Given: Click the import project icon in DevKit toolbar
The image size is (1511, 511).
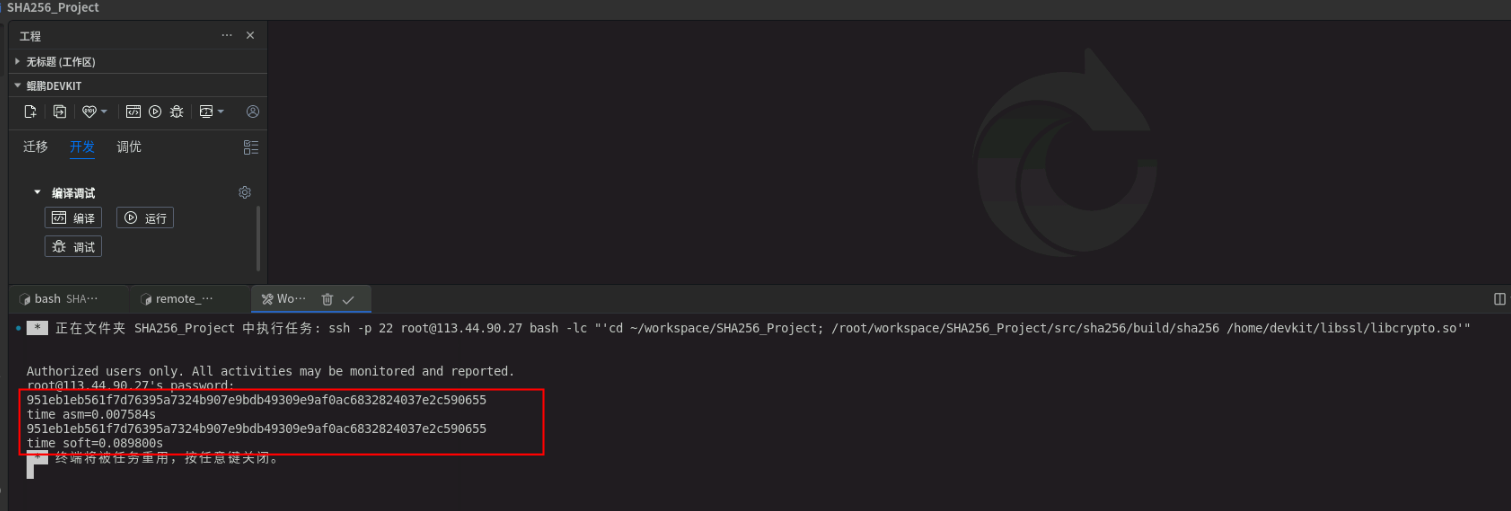Looking at the screenshot, I should coord(60,112).
